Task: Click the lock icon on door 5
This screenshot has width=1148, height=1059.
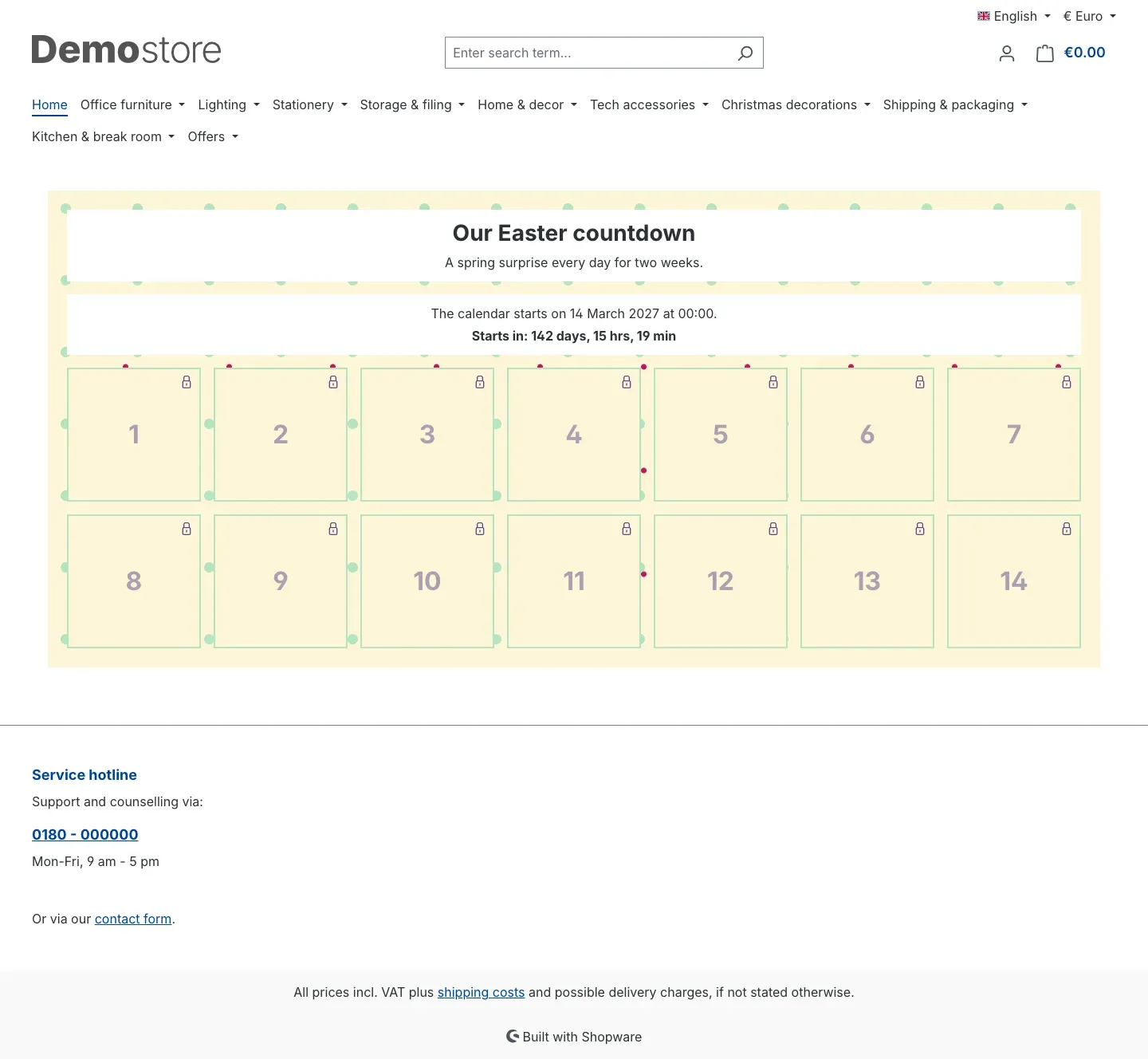Action: [x=773, y=382]
